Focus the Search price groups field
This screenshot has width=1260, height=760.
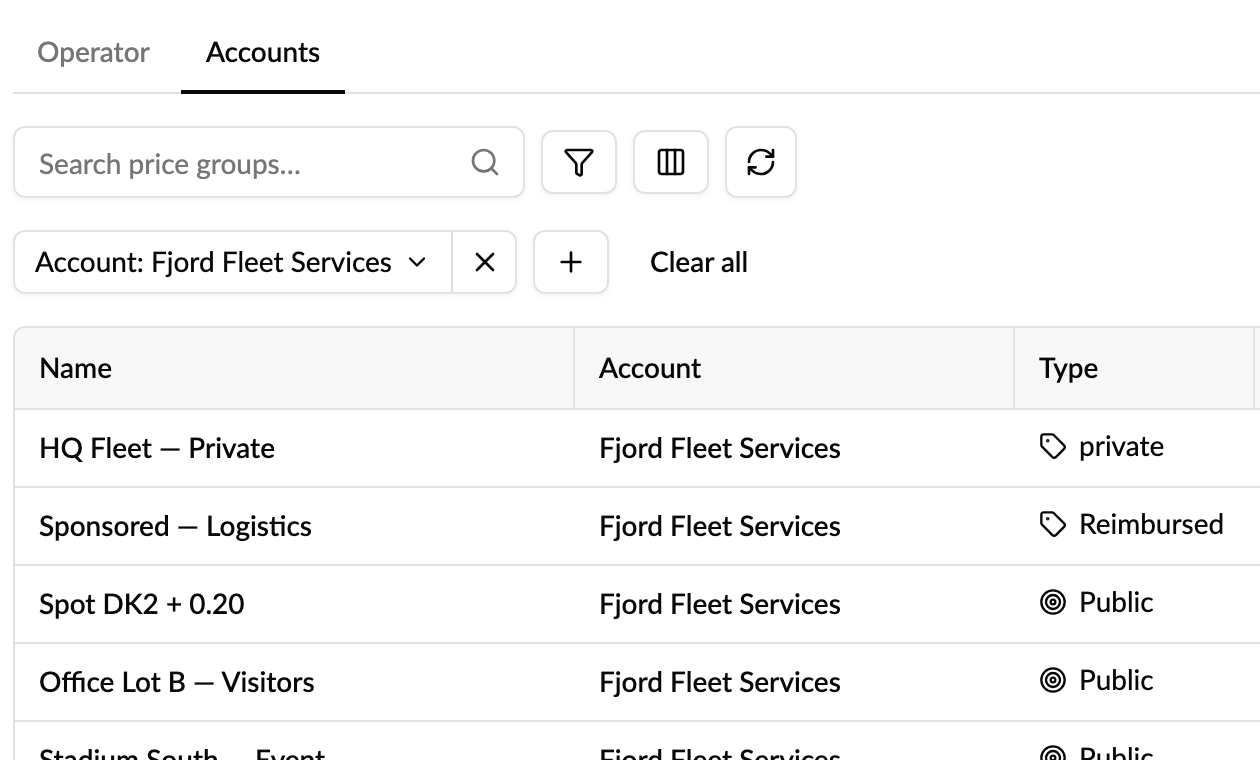(x=269, y=162)
